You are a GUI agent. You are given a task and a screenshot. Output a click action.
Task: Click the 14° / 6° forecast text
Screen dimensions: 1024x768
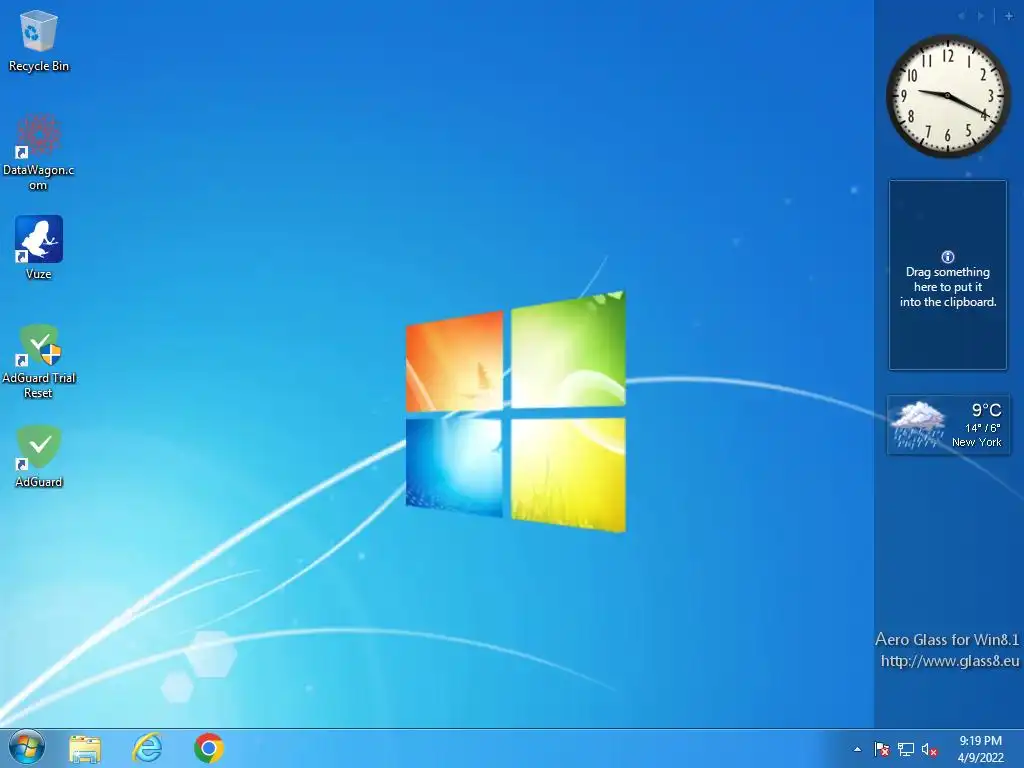pos(983,428)
